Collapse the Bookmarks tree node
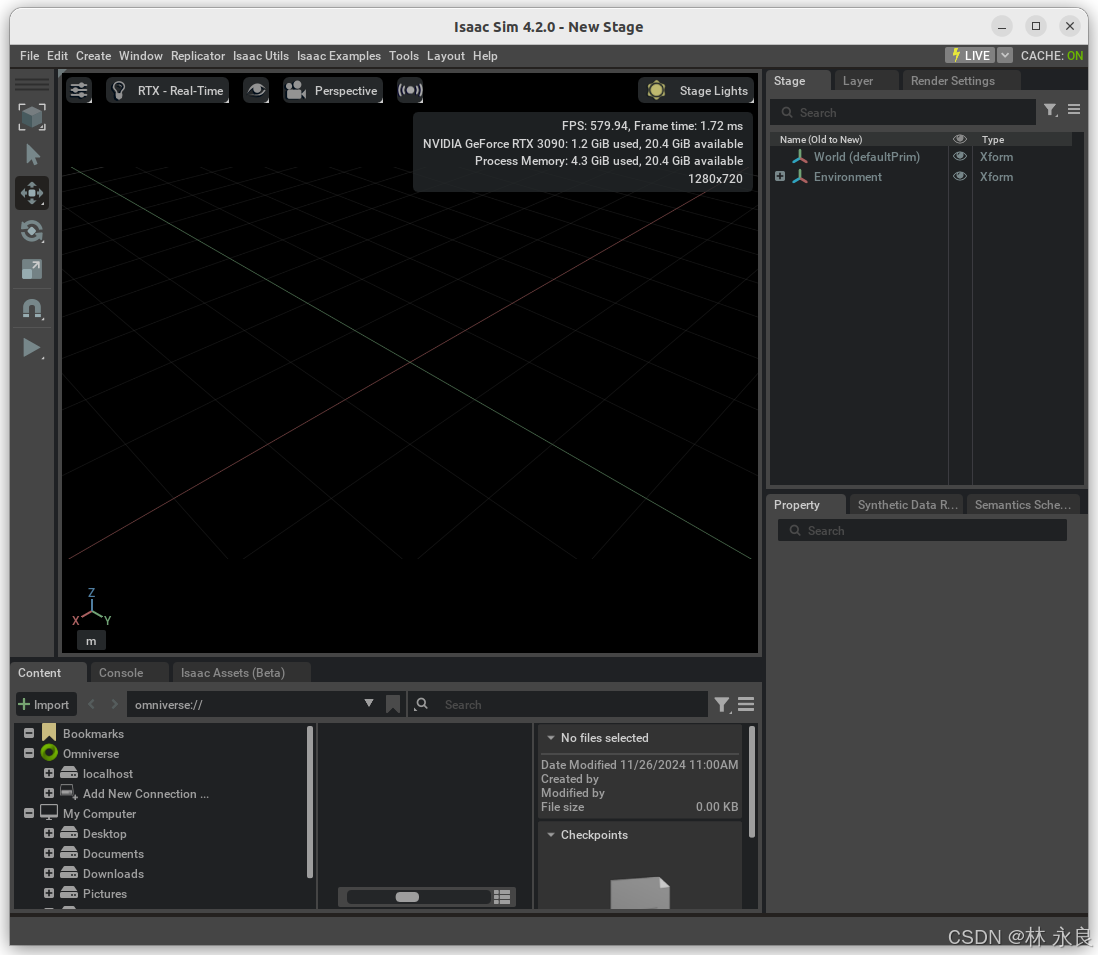This screenshot has width=1098, height=955. coord(29,733)
